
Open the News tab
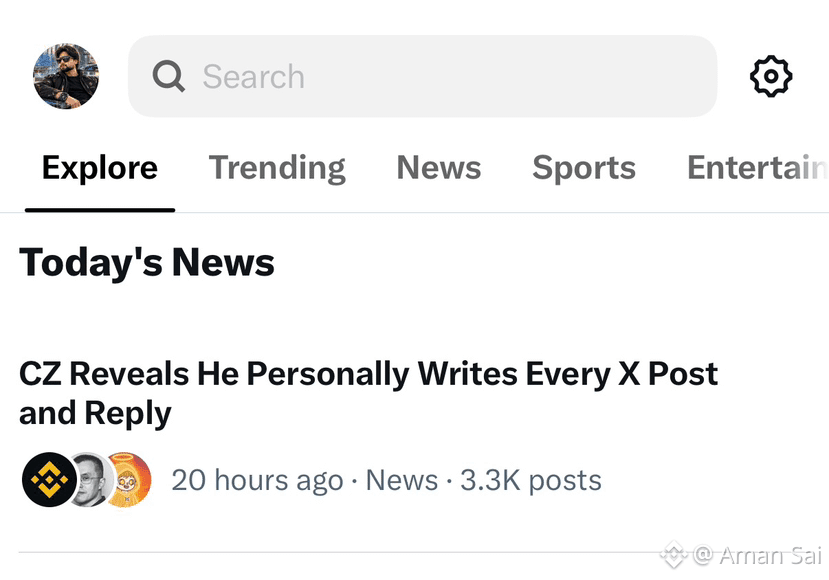[439, 168]
